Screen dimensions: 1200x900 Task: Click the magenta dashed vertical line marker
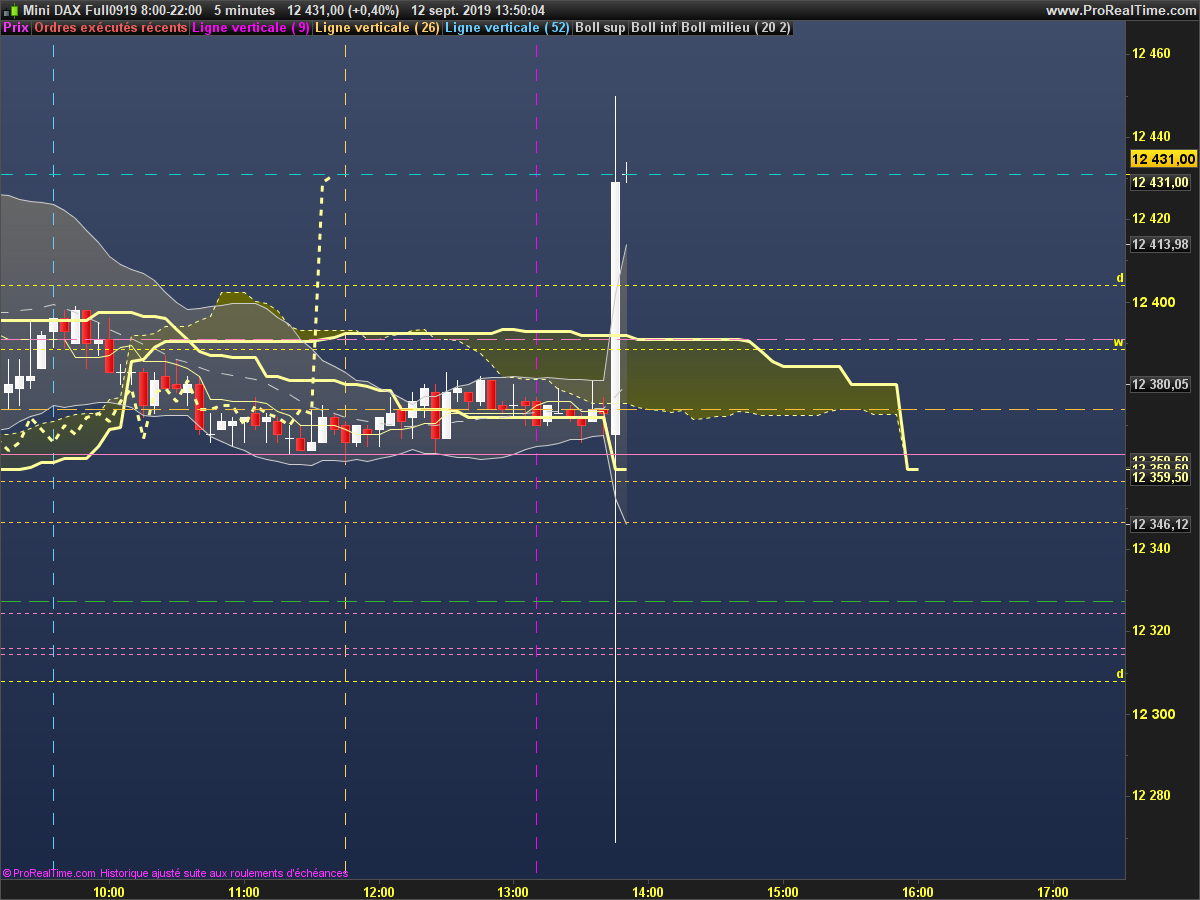pos(537,460)
